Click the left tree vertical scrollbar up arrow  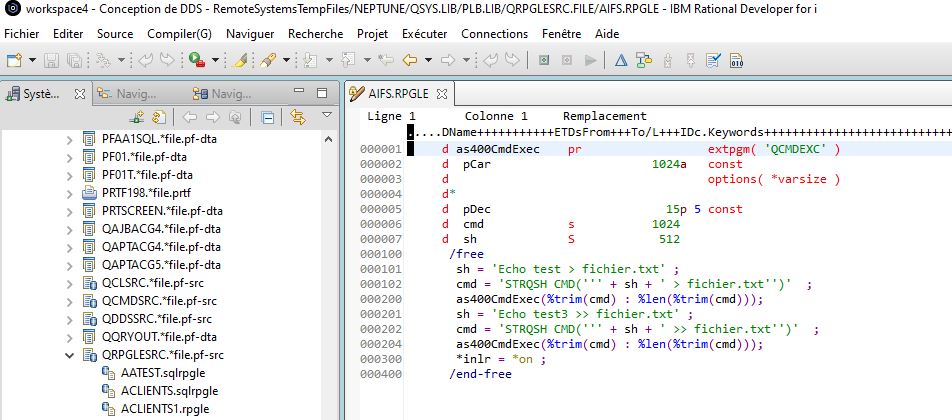[x=329, y=140]
